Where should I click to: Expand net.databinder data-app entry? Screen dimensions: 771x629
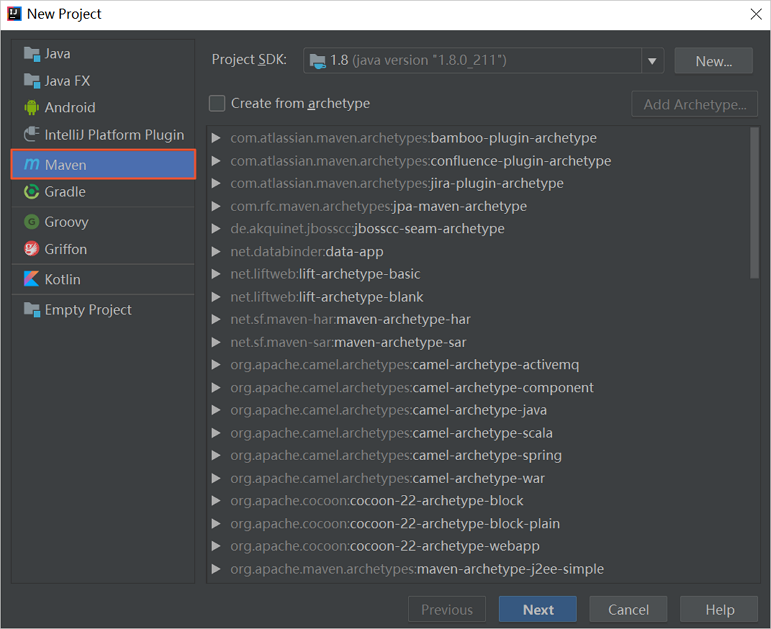[x=216, y=251]
